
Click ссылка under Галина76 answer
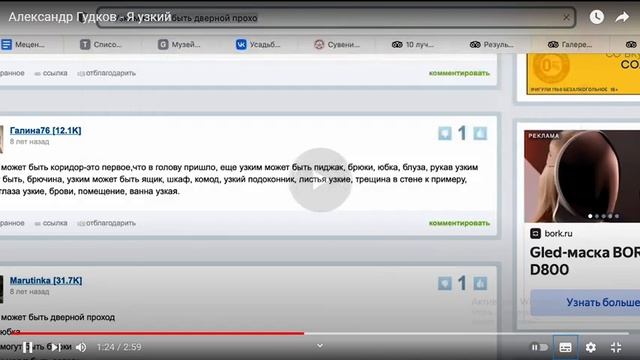[51, 223]
